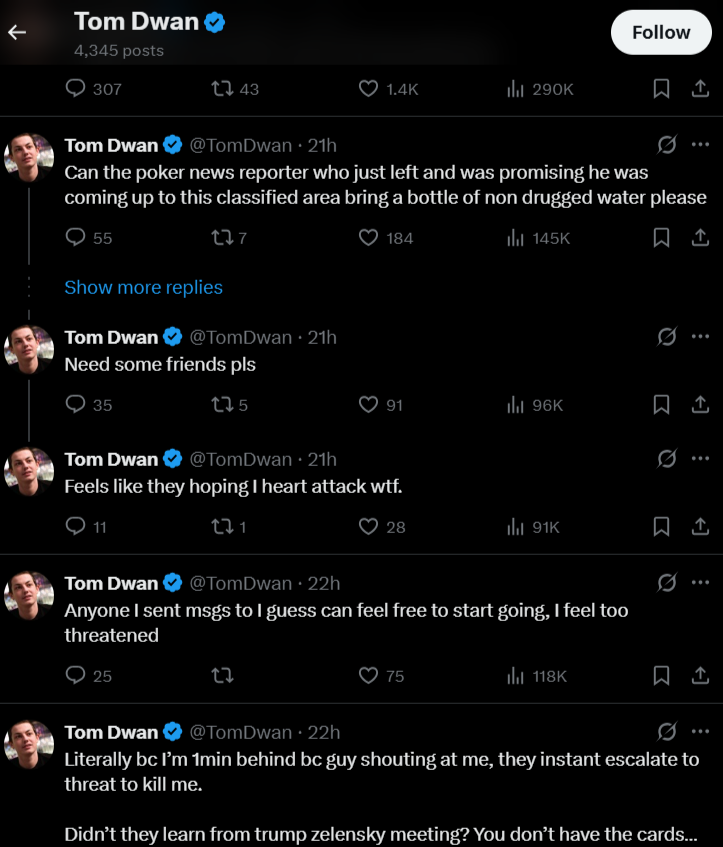The width and height of the screenshot is (723, 847).
Task: Show more replies in the thread
Action: [143, 287]
